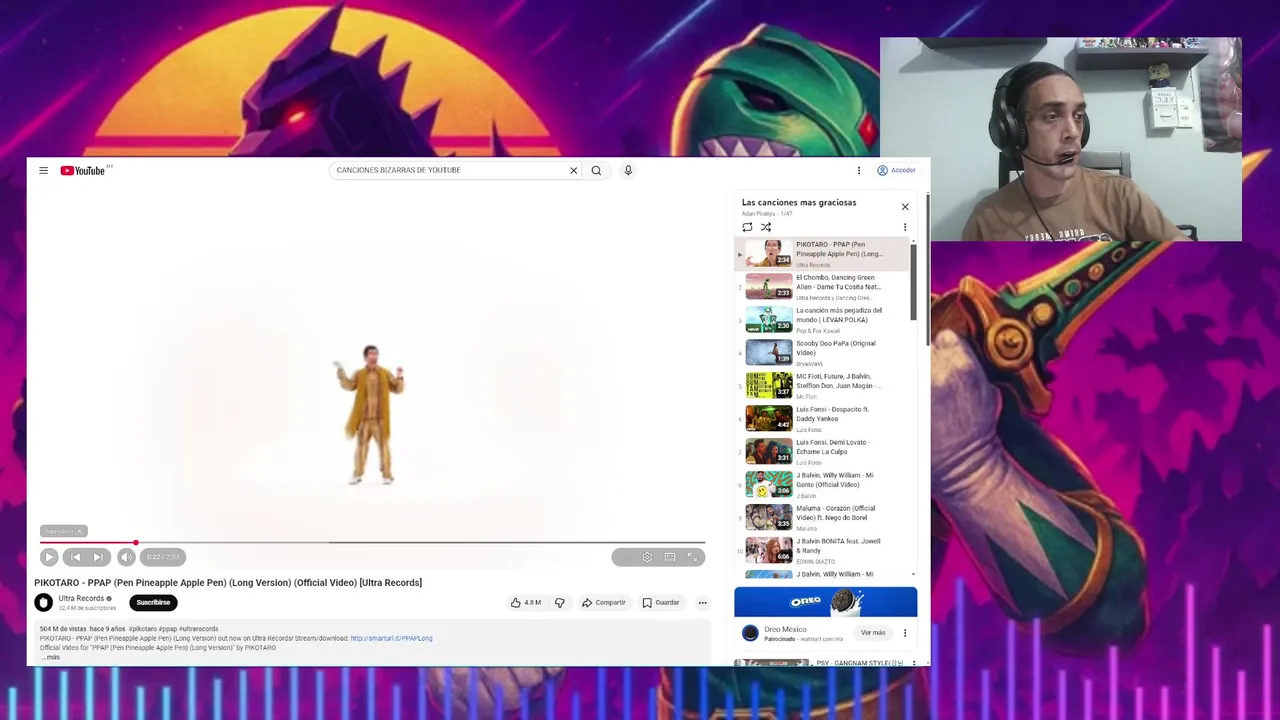Open the Ultra Records channel avatar

(x=43, y=602)
